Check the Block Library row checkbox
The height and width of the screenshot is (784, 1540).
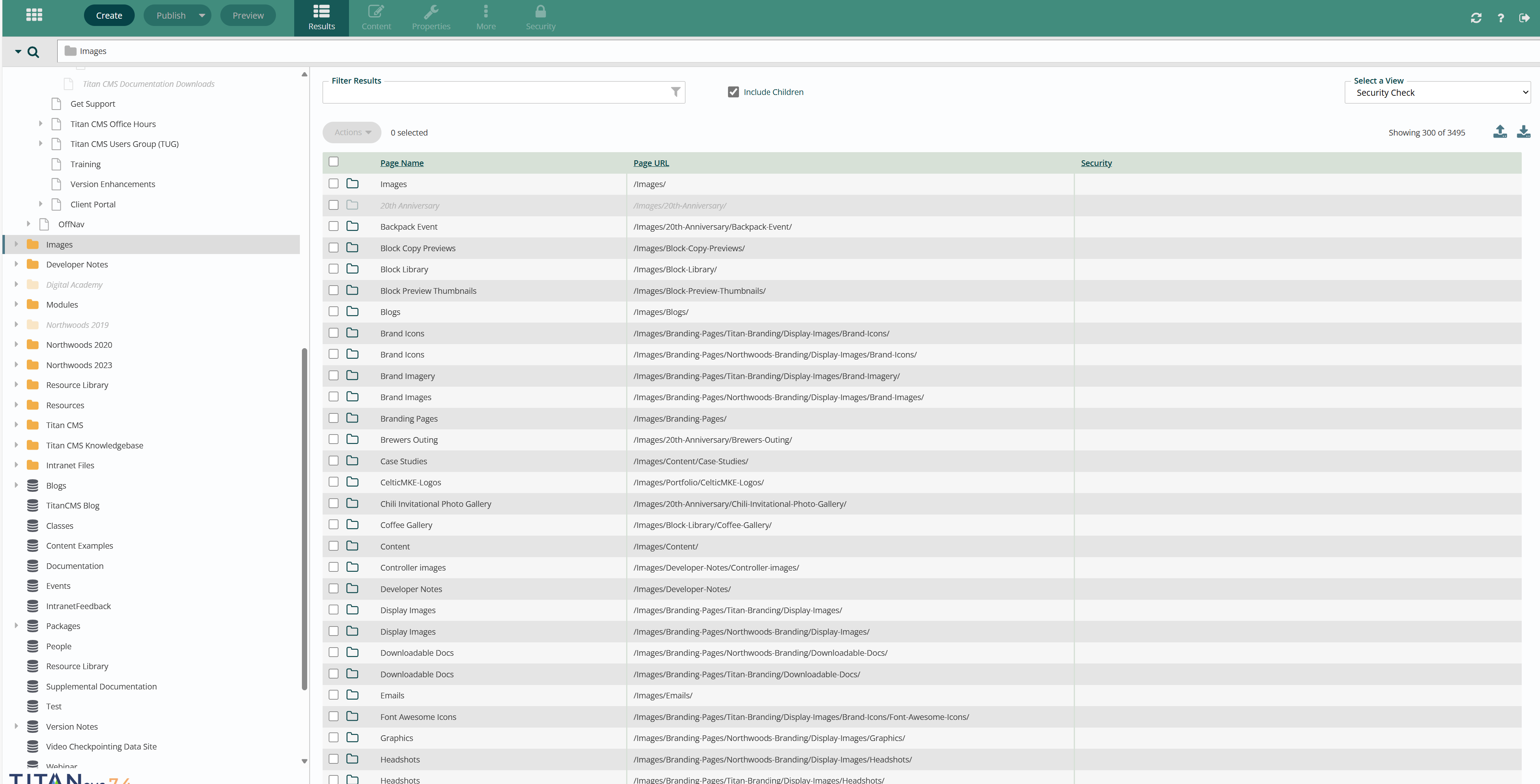(x=334, y=269)
